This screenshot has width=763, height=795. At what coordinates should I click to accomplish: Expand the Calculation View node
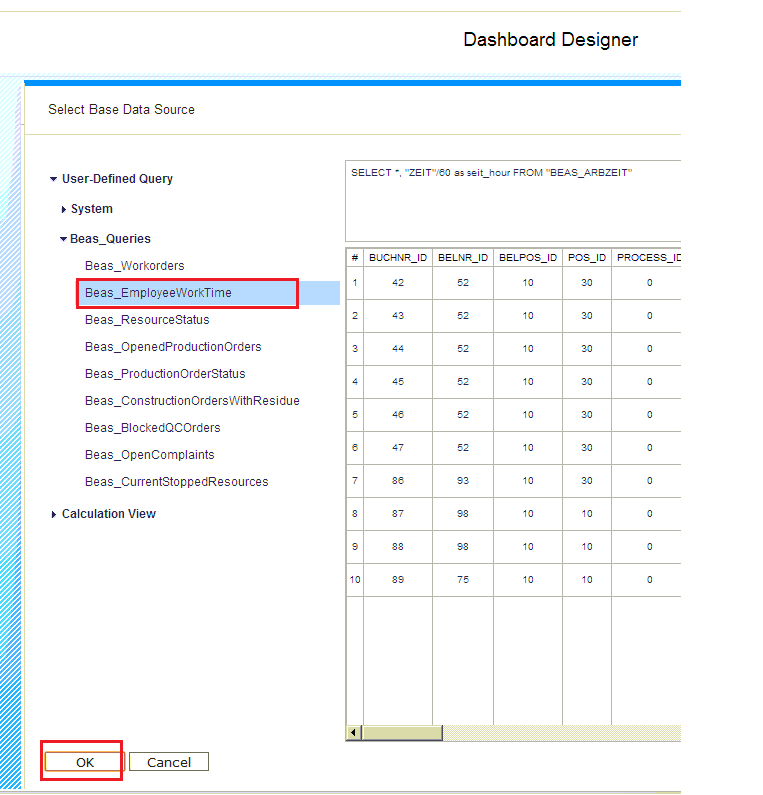[54, 515]
